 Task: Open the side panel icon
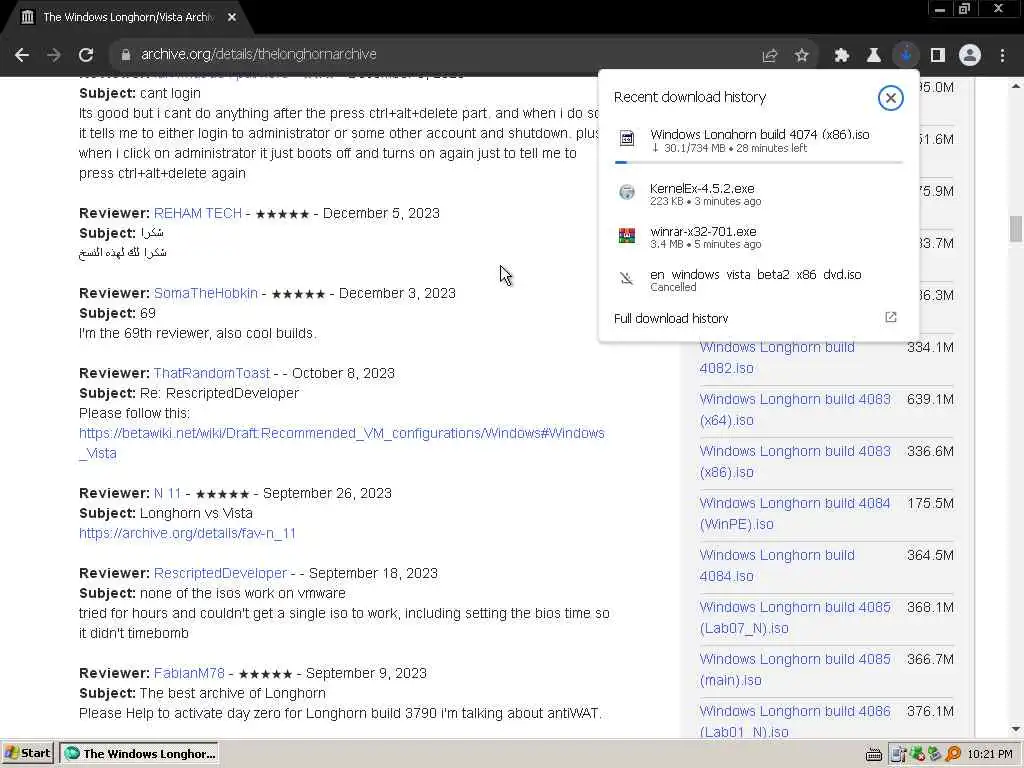pos(938,56)
